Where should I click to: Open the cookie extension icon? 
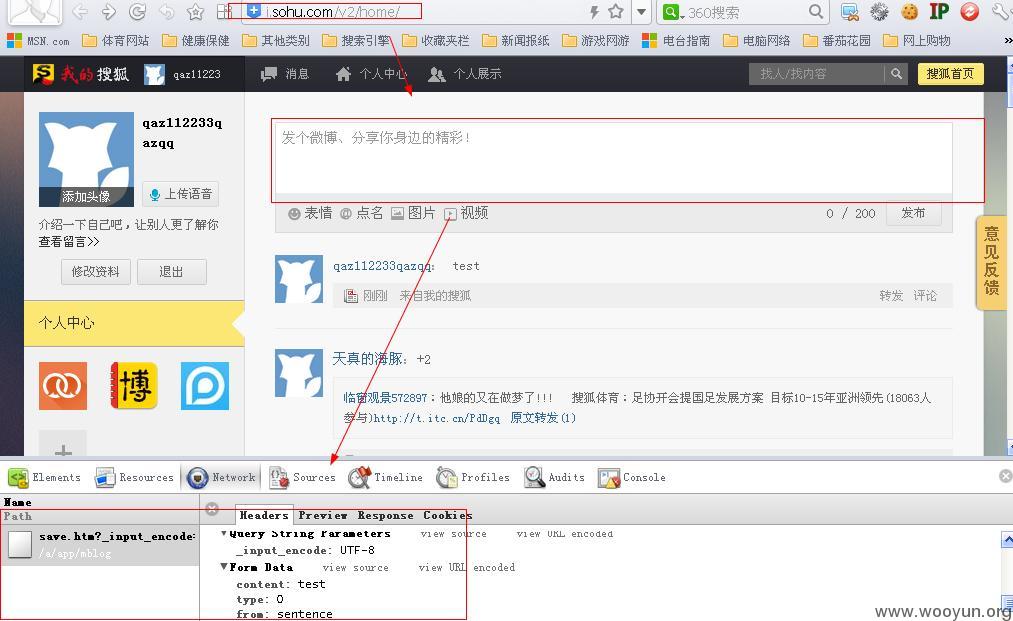[910, 12]
